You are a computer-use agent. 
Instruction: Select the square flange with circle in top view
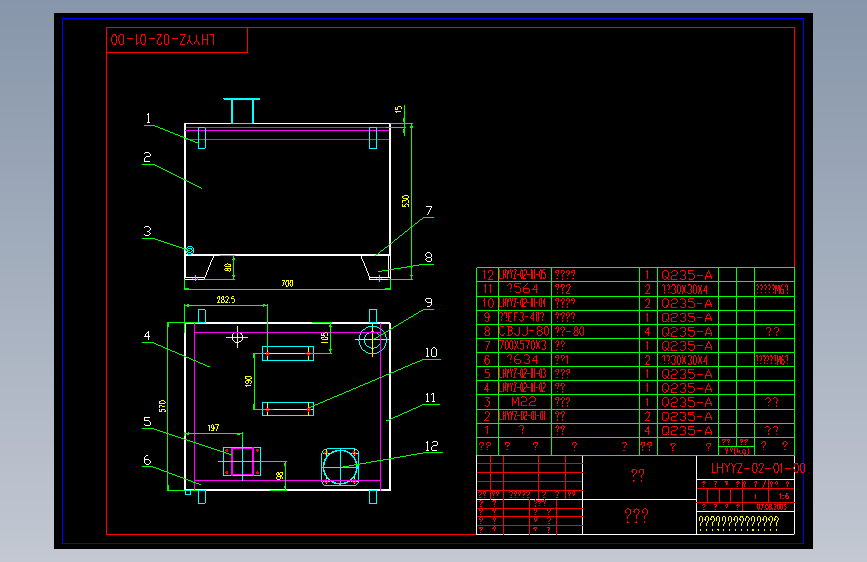(340, 467)
